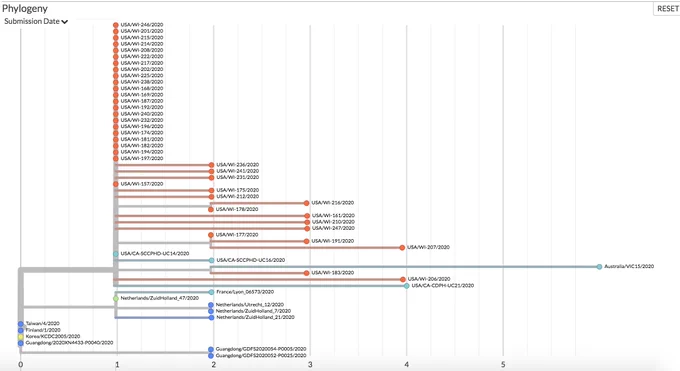Select the USA/WI-181/2020 tip node
The image size is (680, 371).
[x=116, y=140]
